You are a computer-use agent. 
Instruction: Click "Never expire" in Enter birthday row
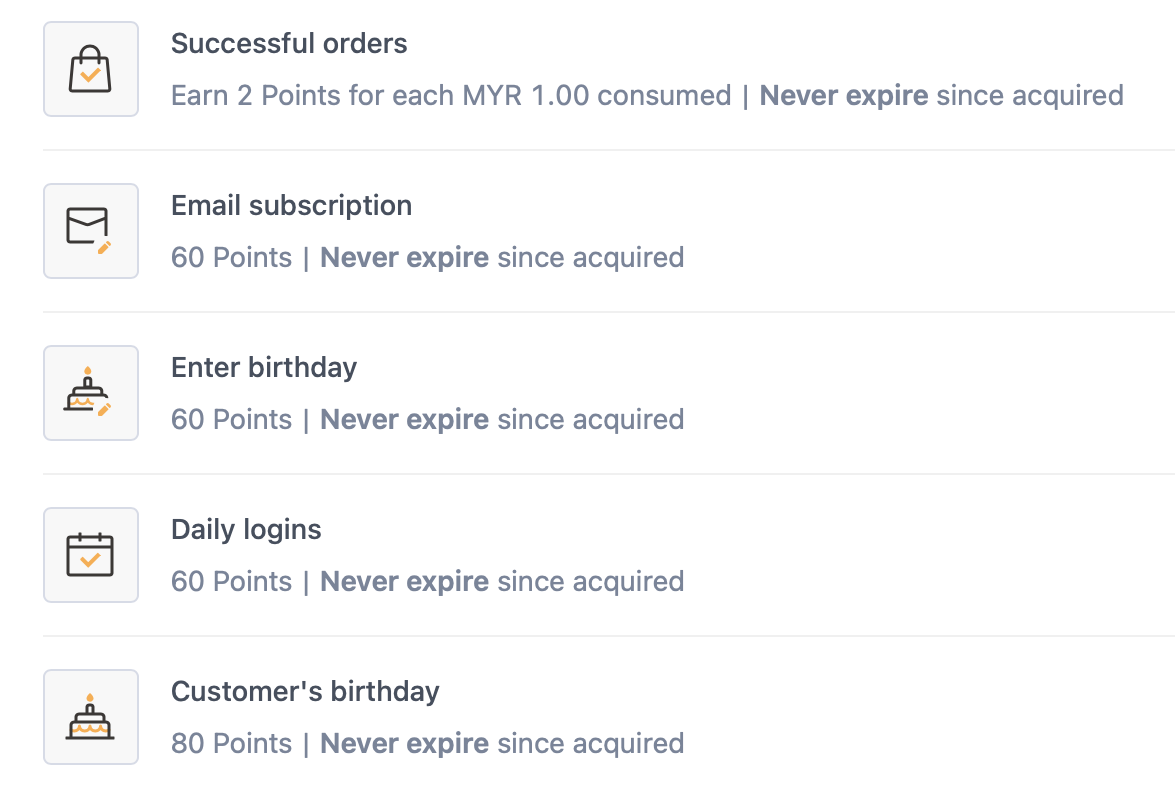click(x=404, y=420)
